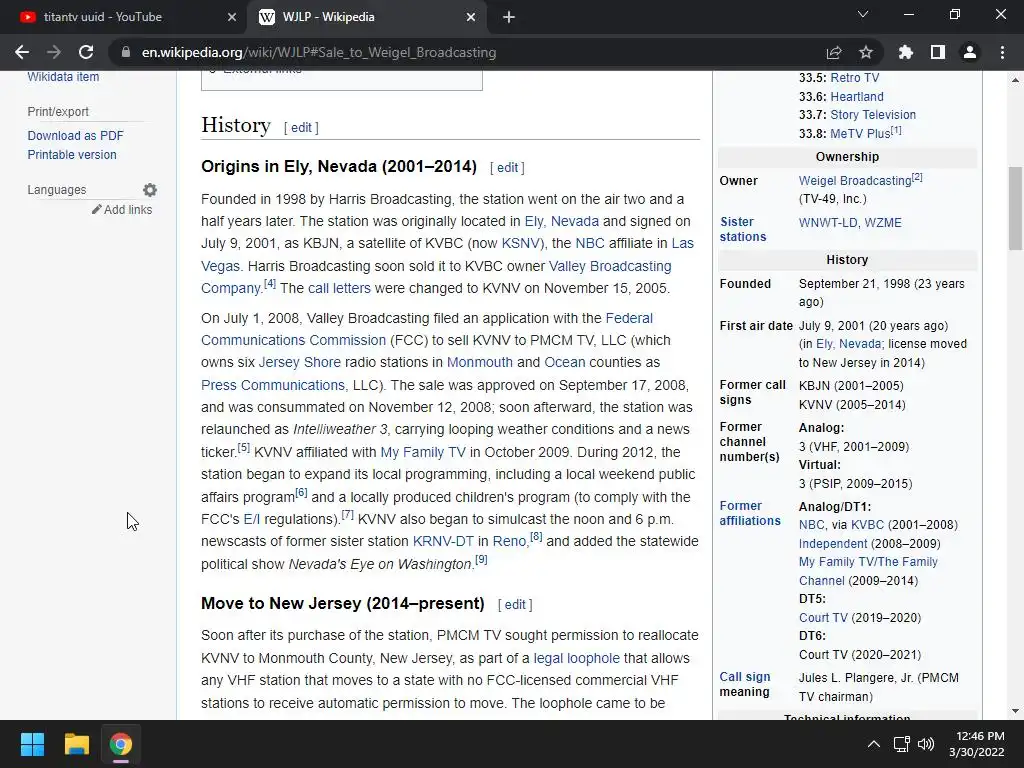Edit the Move to New Jersey section
The height and width of the screenshot is (768, 1024).
515,605
